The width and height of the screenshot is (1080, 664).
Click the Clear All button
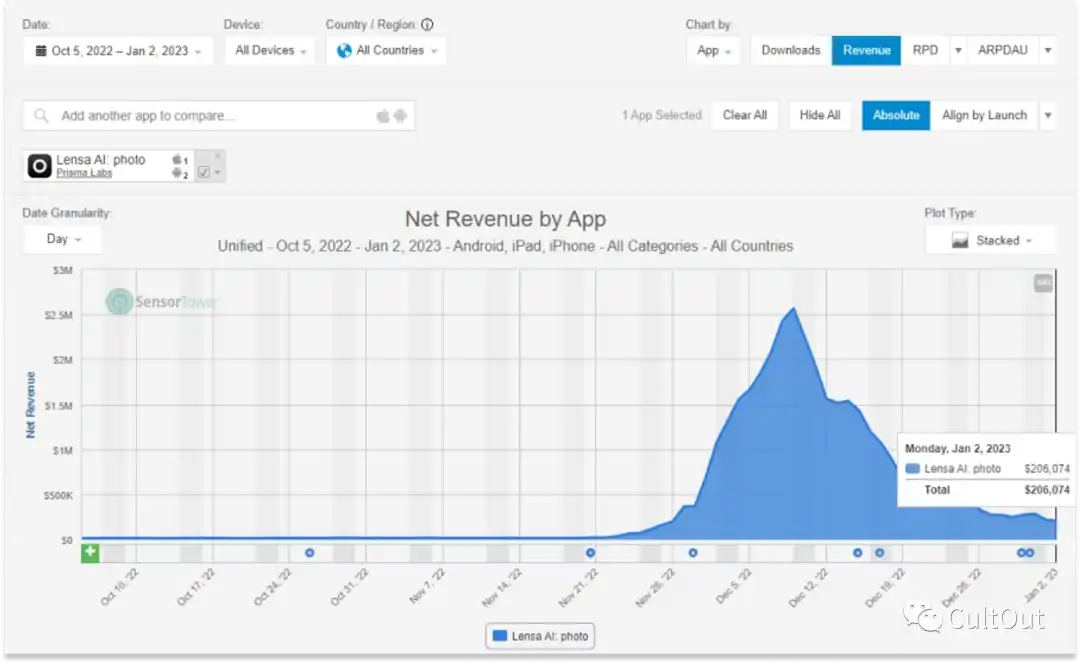tap(745, 115)
